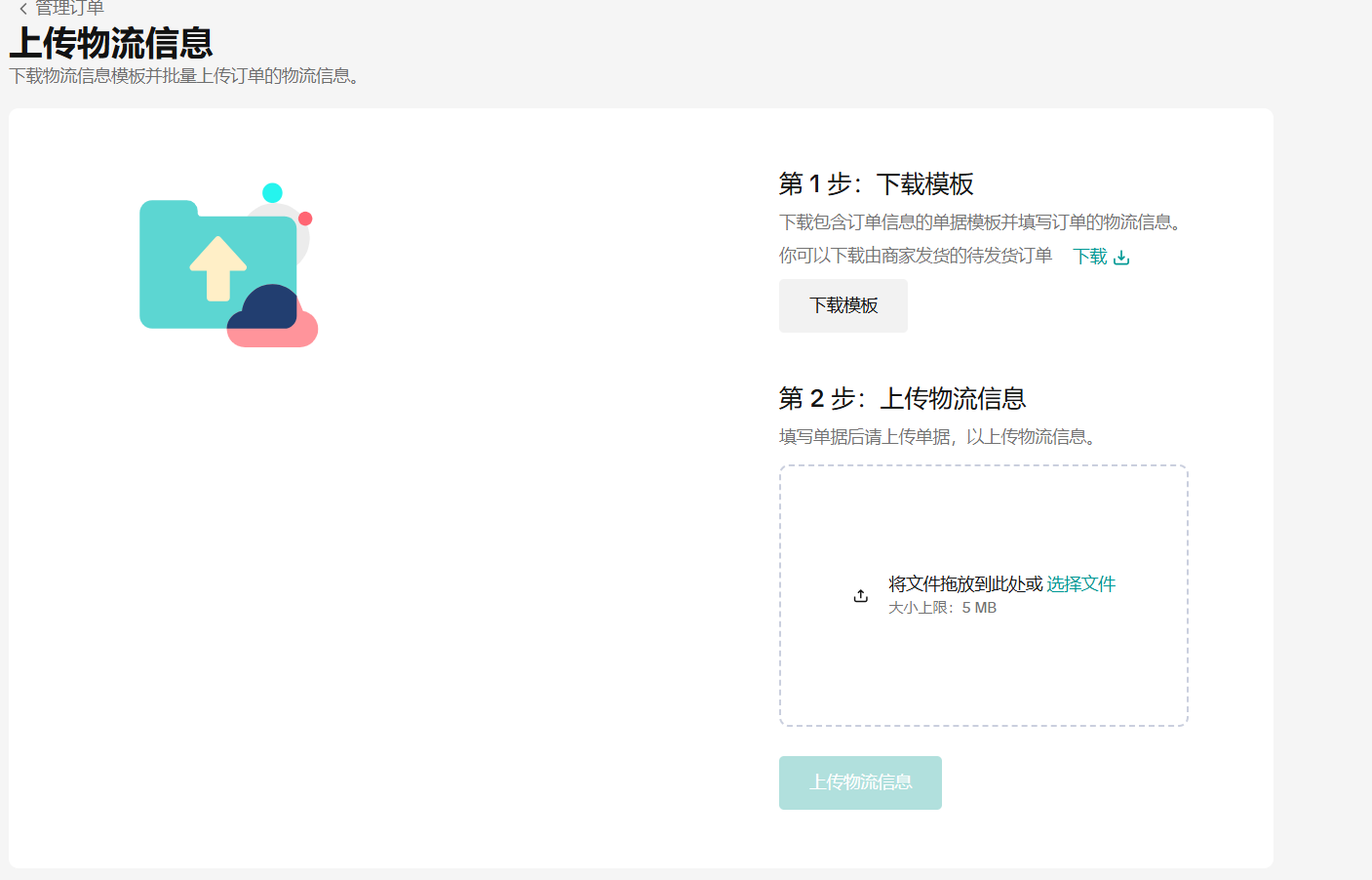Open the teal 下载 link

tap(1090, 257)
